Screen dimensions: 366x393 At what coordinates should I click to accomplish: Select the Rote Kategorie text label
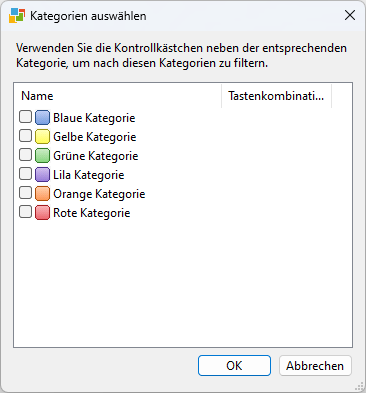[x=92, y=213]
